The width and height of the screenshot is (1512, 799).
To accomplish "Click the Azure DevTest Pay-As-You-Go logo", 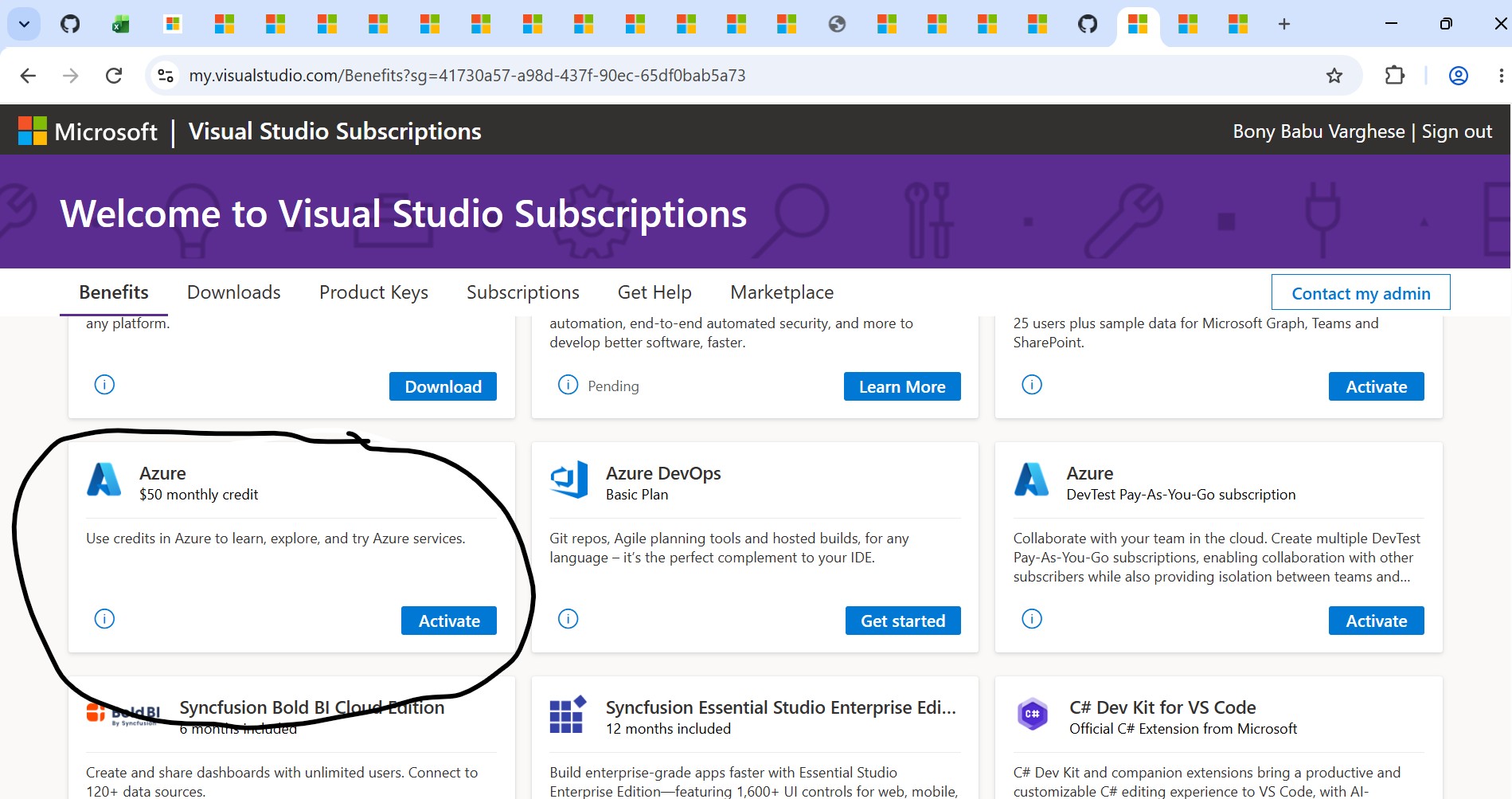I will (1032, 480).
